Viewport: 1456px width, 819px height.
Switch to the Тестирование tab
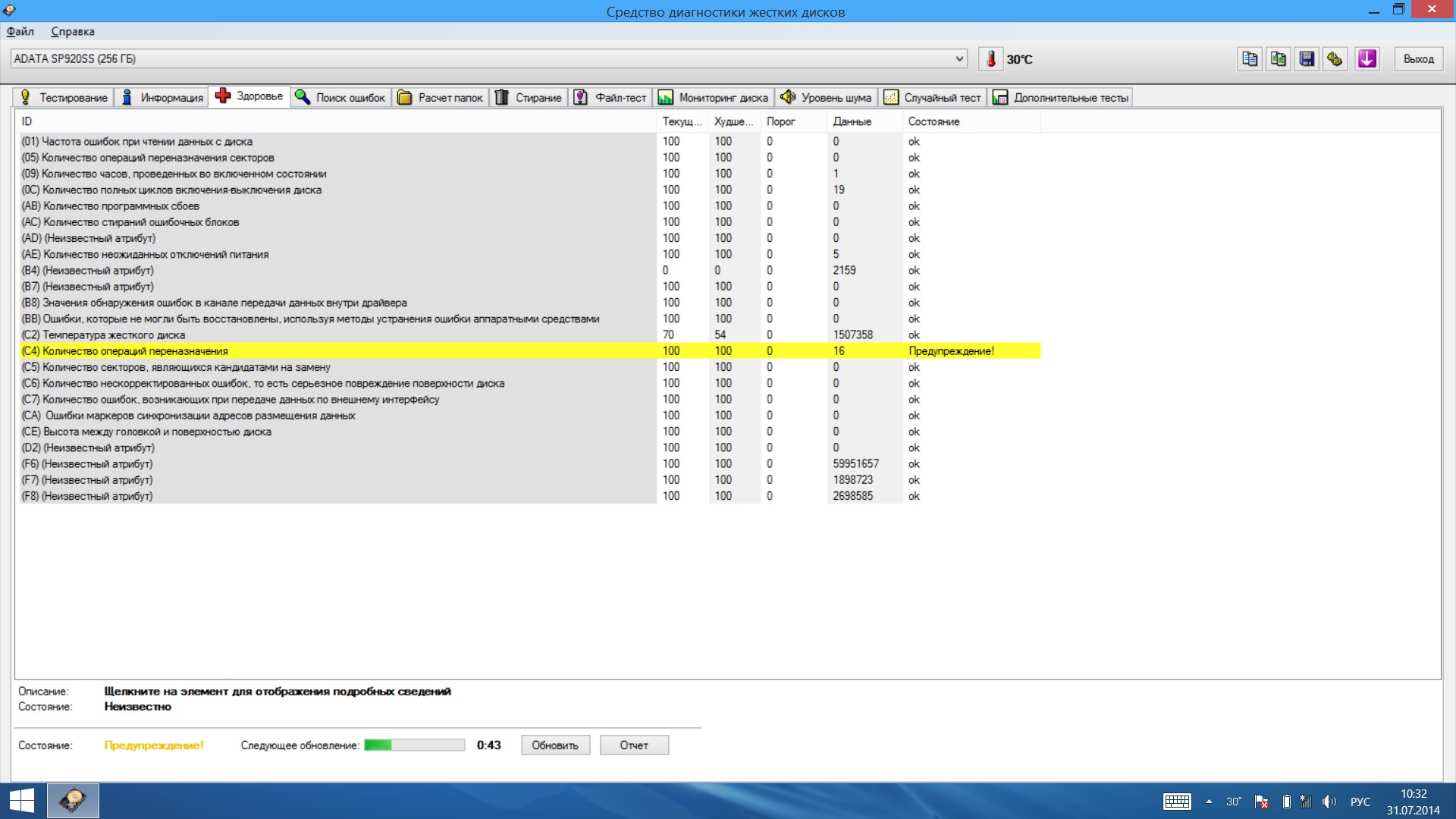click(64, 98)
